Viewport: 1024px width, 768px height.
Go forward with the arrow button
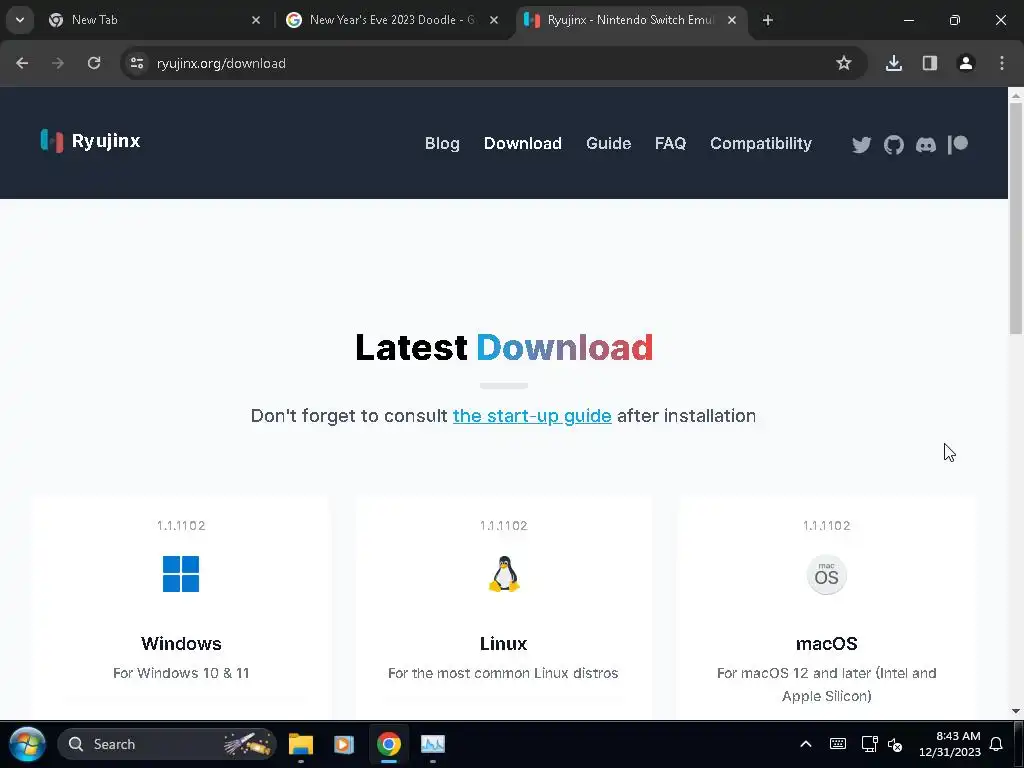[58, 63]
